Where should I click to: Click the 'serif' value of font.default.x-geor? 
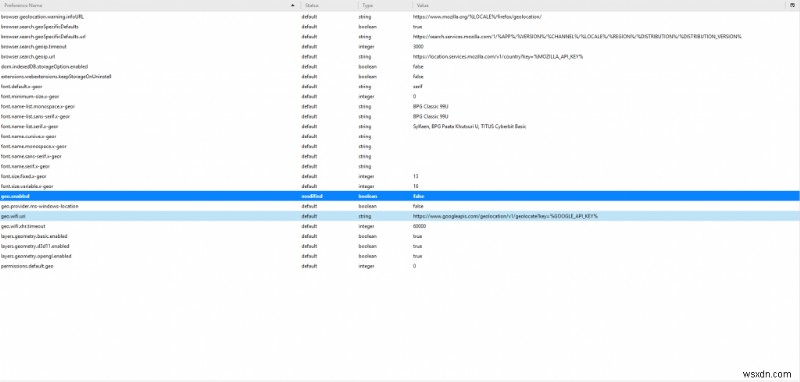click(417, 87)
